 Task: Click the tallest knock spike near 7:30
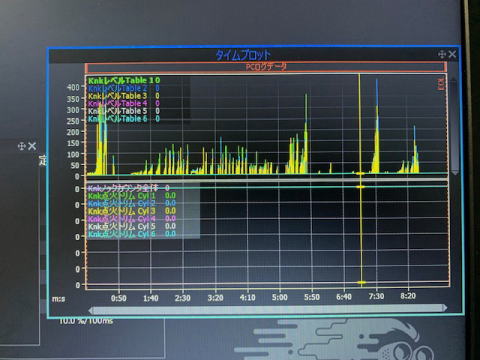coord(377,127)
